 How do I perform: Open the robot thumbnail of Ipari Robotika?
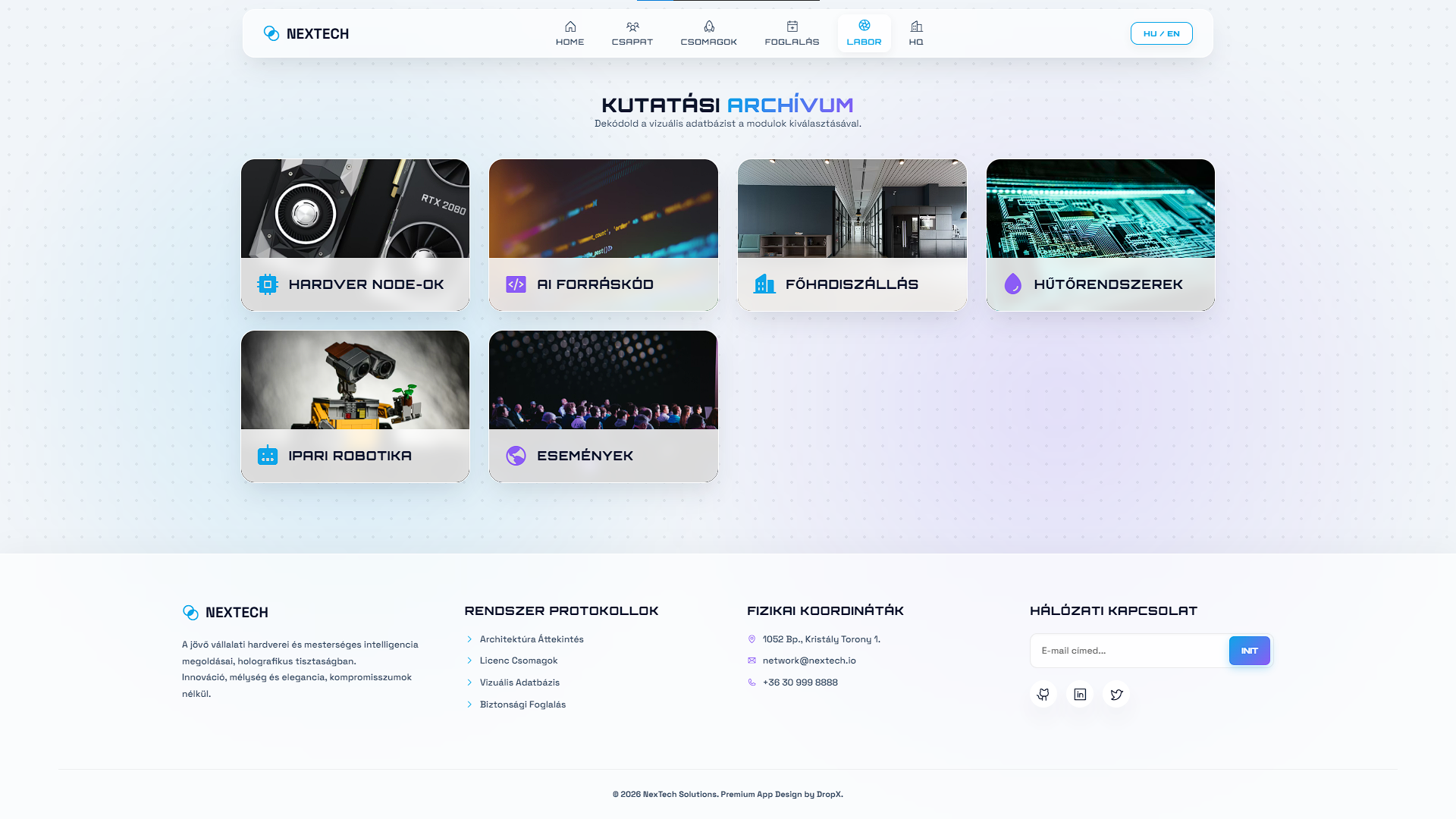[355, 380]
